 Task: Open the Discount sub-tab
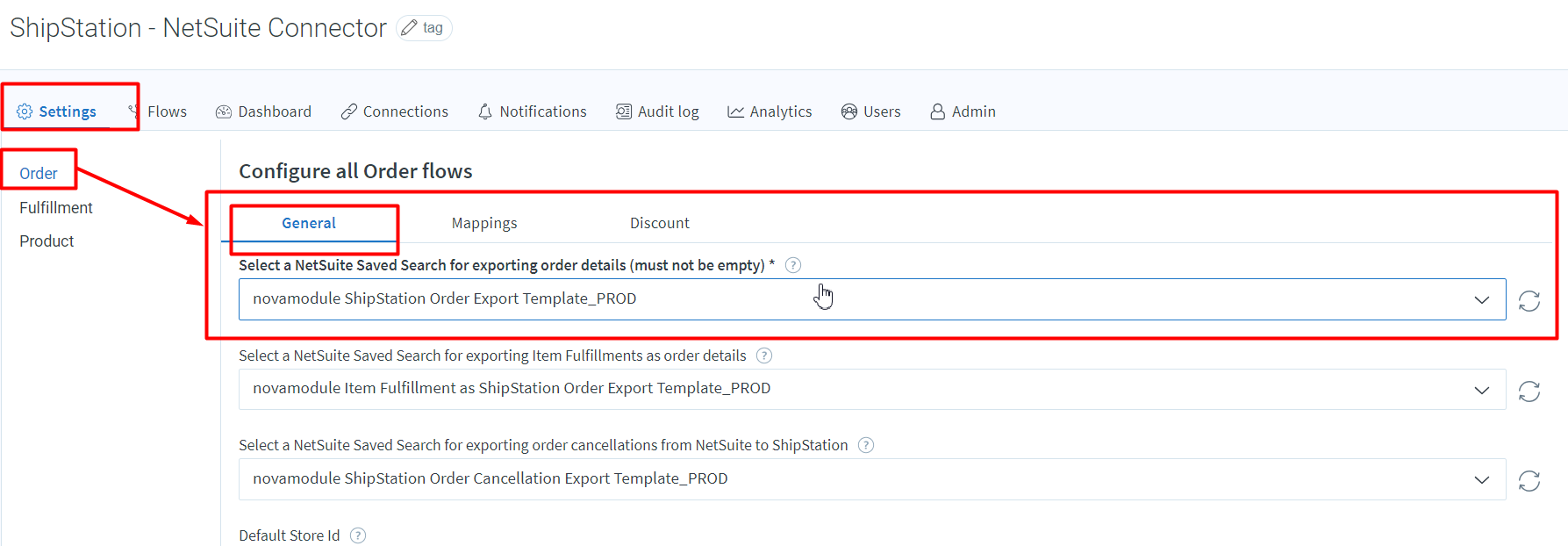tap(660, 223)
